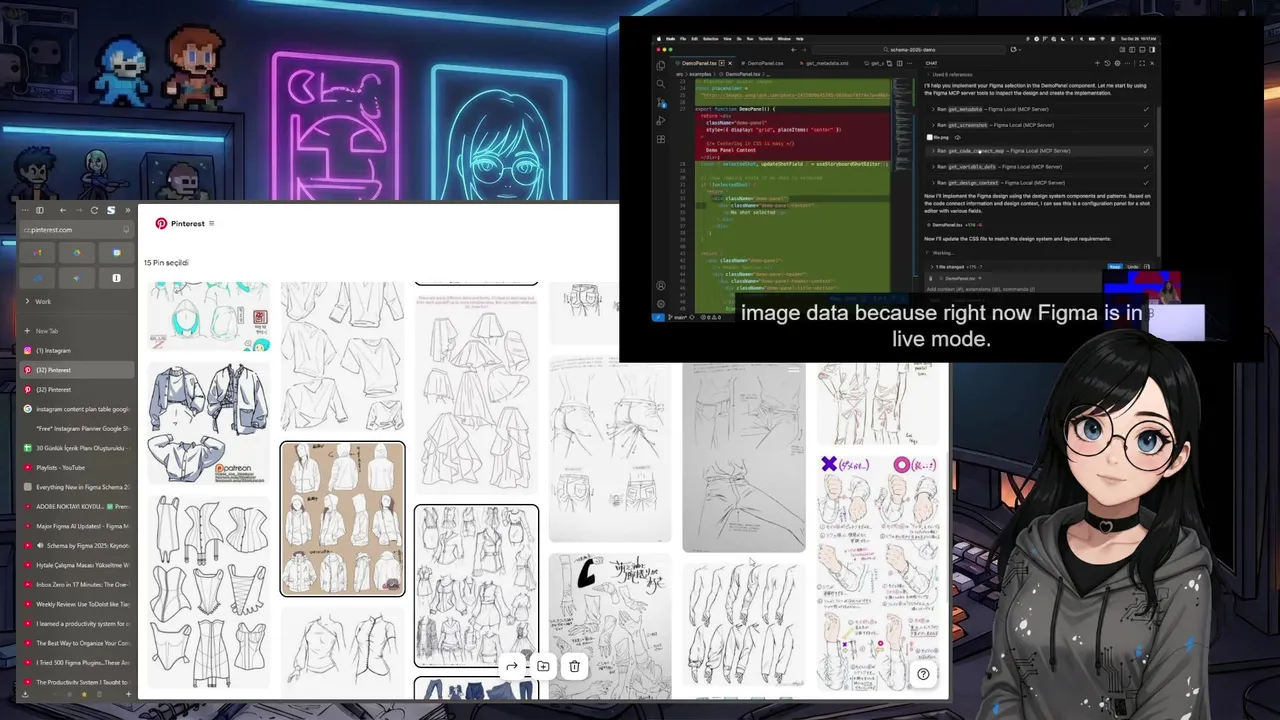Screen dimensions: 1280x720
Task: Expand 'Ran get_screenshot' row in video chat
Action: [1040, 125]
